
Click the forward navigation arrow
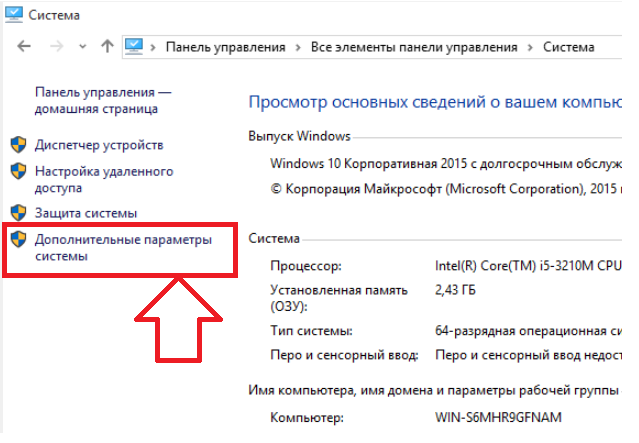pyautogui.click(x=57, y=46)
